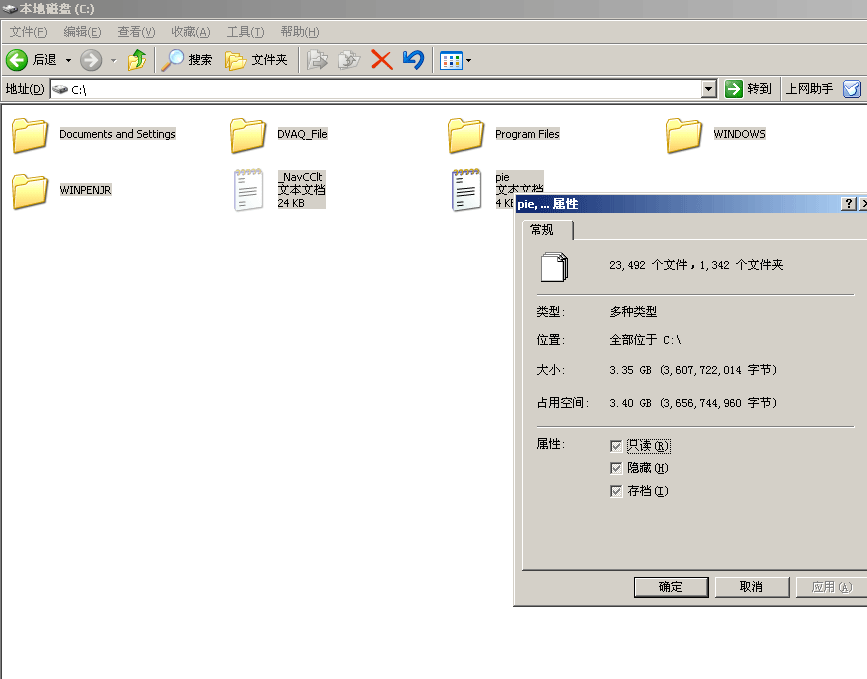
Task: Click the blue Undo arrow icon
Action: [413, 60]
